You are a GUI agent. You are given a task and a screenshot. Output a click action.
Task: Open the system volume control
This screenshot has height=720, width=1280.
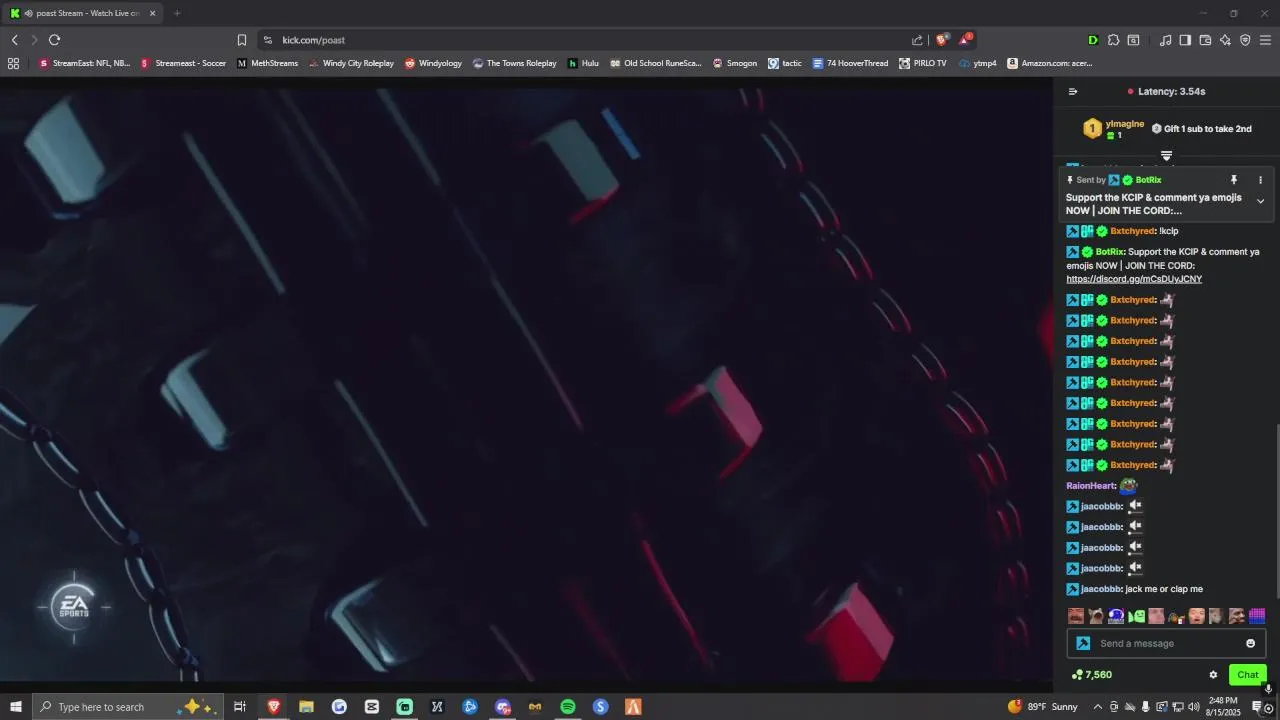click(1194, 707)
